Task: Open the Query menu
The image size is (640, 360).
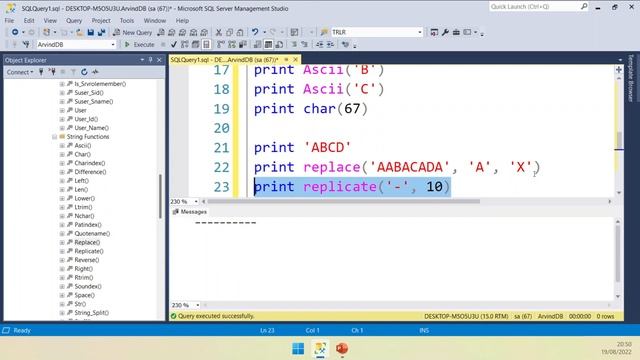Action: click(74, 20)
